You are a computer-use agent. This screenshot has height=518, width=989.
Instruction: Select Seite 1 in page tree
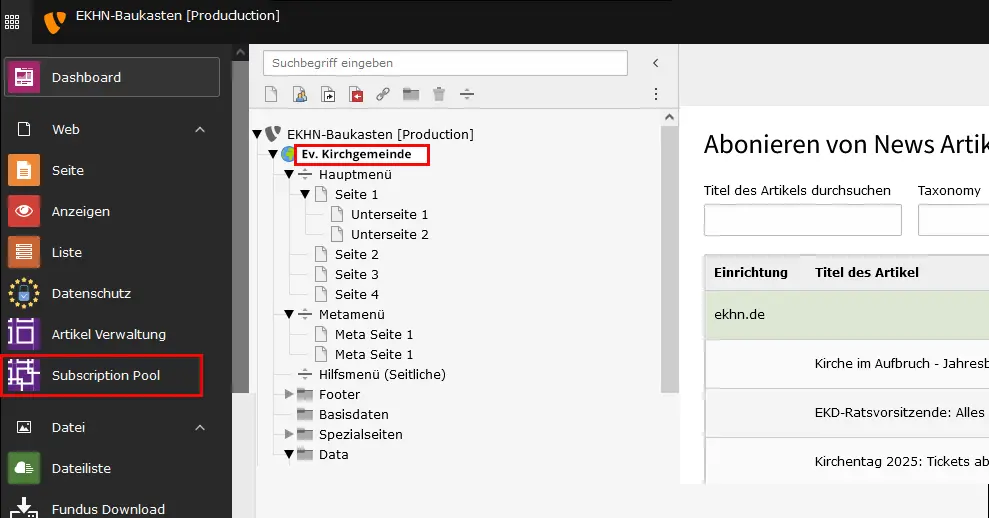[356, 194]
